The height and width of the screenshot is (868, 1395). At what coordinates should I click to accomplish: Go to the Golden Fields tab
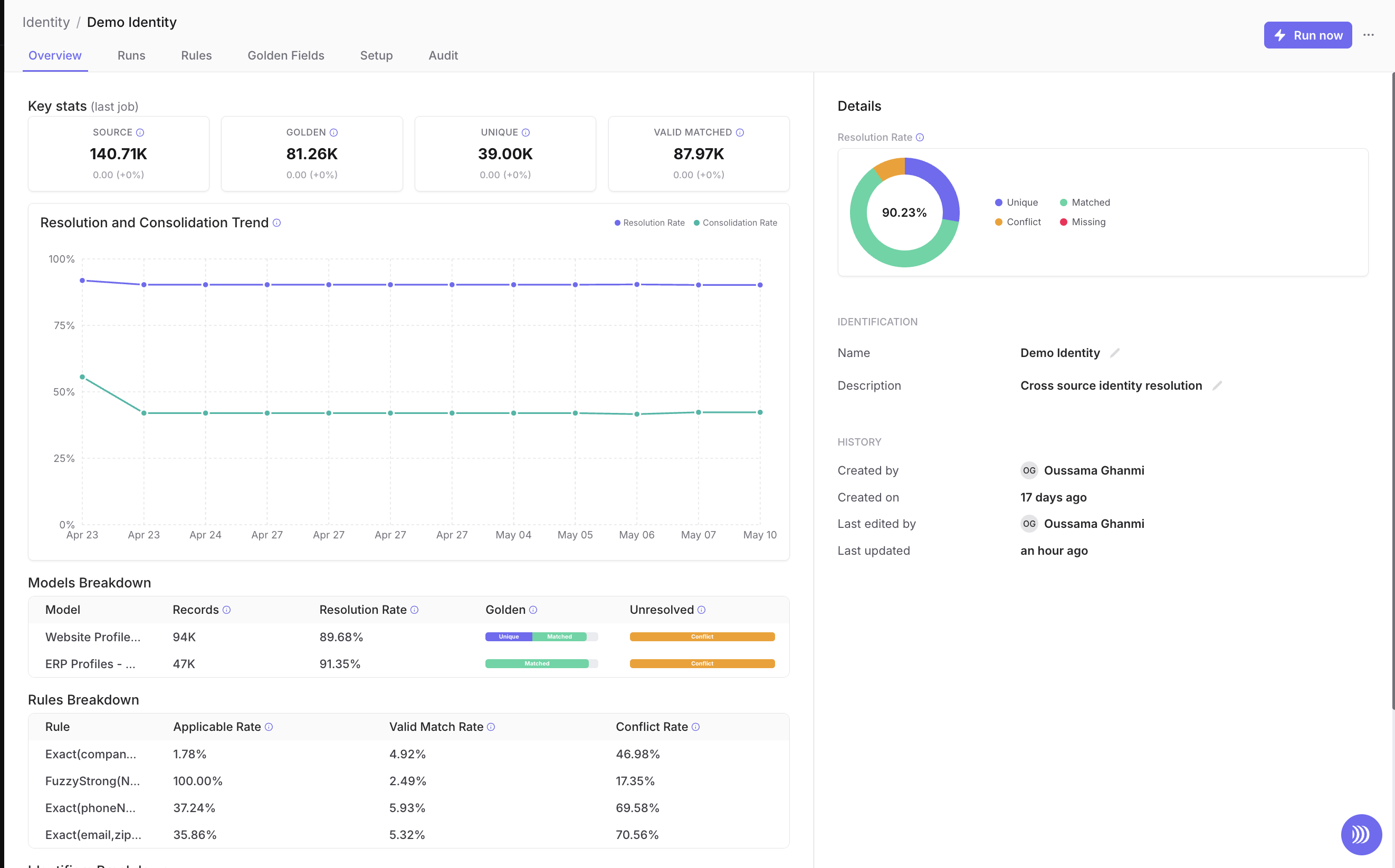click(x=286, y=56)
